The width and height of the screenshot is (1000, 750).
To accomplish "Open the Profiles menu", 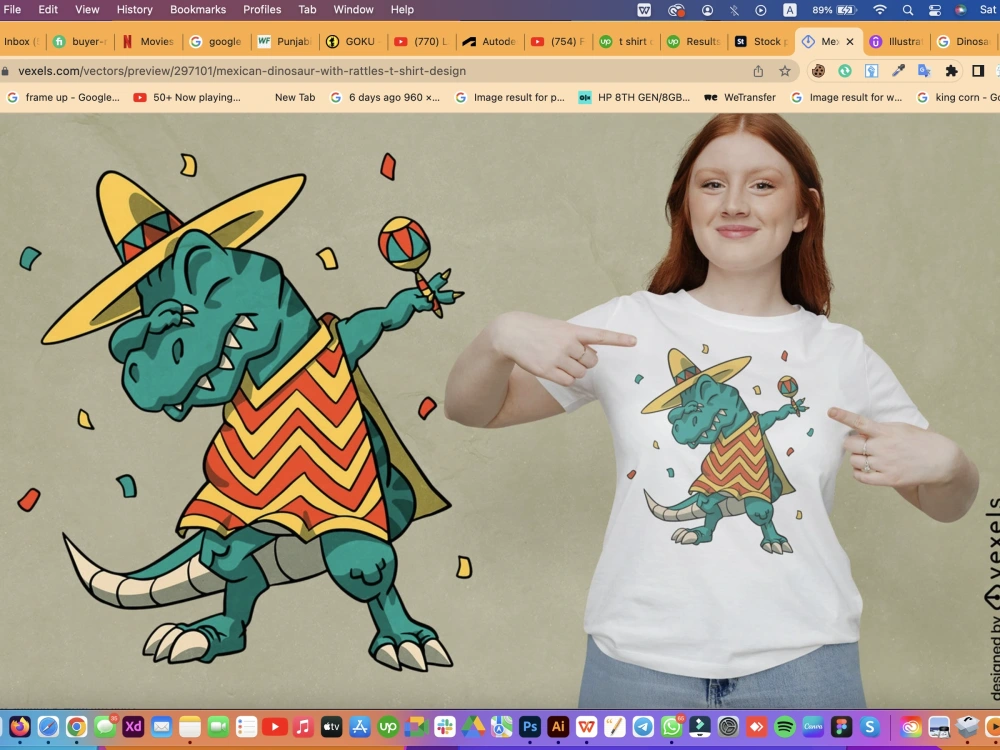I will coord(262,10).
